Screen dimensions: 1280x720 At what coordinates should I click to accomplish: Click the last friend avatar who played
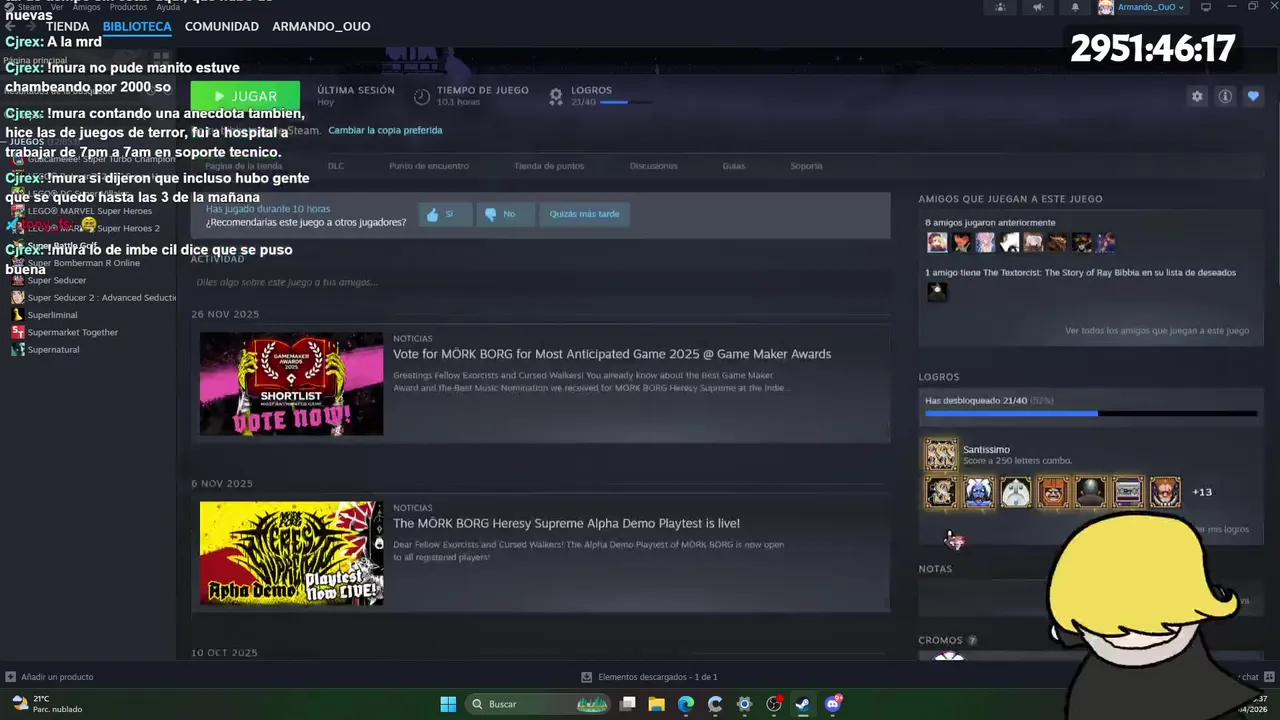[x=1105, y=242]
